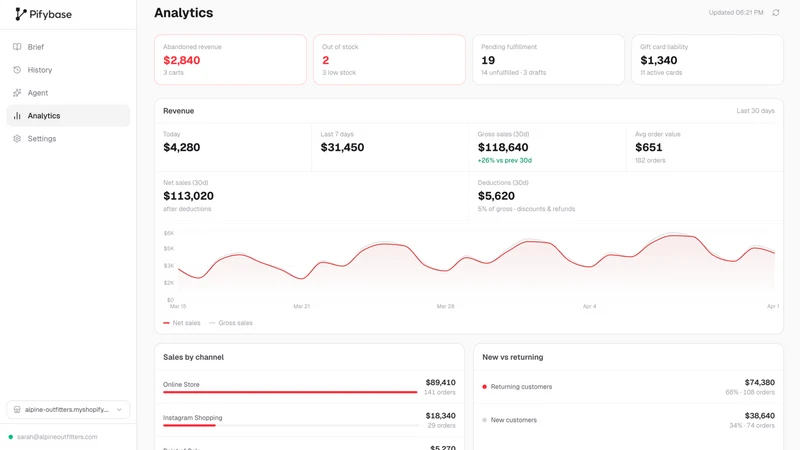Click the gray New customers dot
Image resolution: width=800 pixels, height=450 pixels.
(x=484, y=420)
